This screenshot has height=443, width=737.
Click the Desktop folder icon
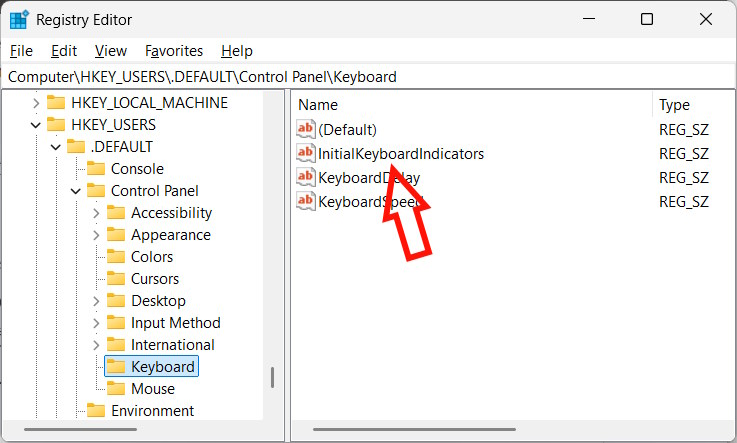coord(116,301)
